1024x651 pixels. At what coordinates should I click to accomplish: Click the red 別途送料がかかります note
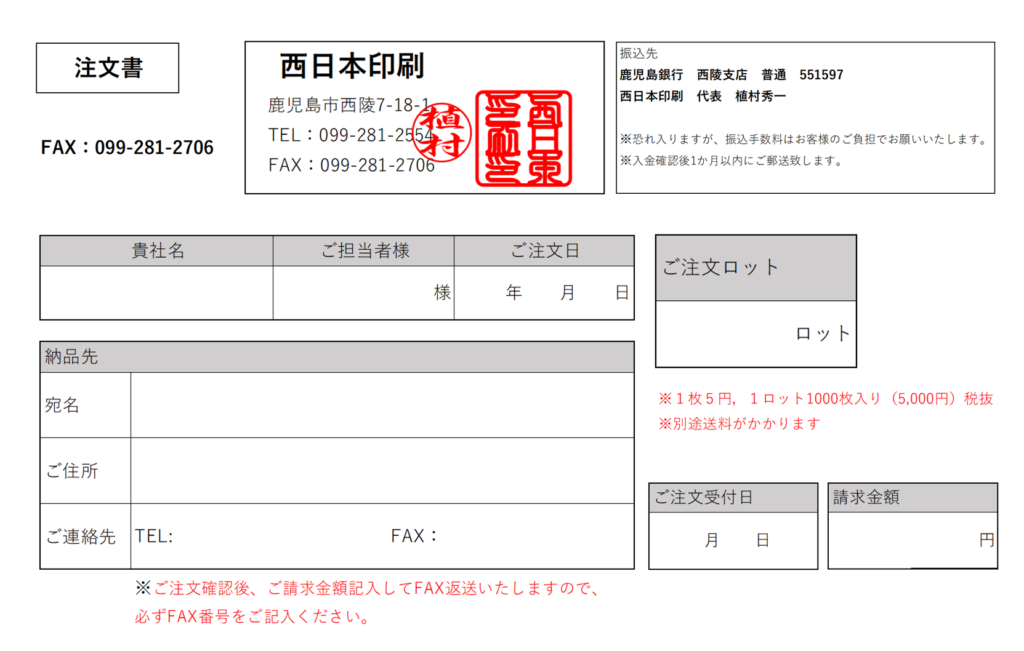[739, 424]
